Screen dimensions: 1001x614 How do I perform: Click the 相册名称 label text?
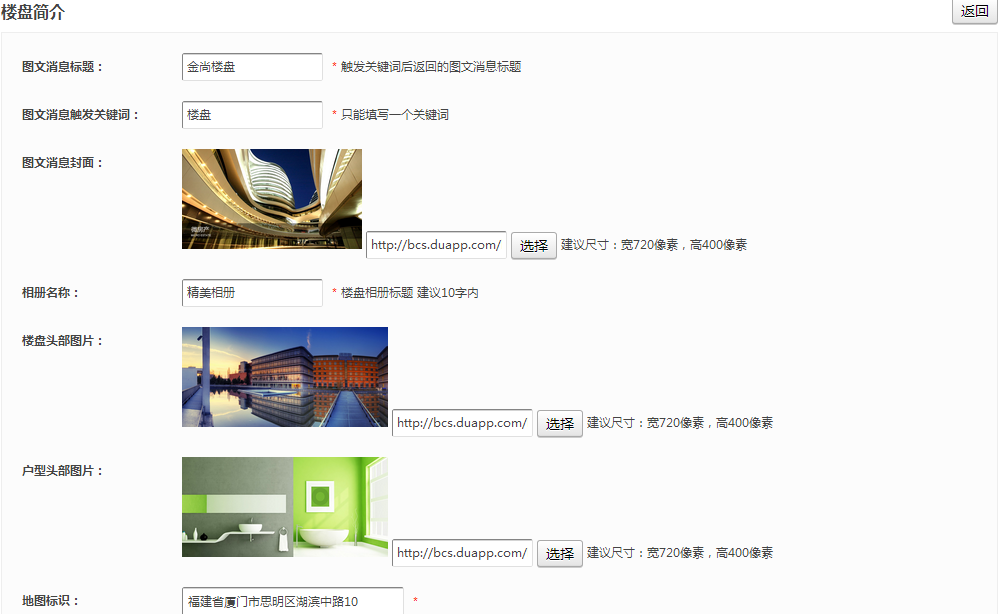click(50, 293)
